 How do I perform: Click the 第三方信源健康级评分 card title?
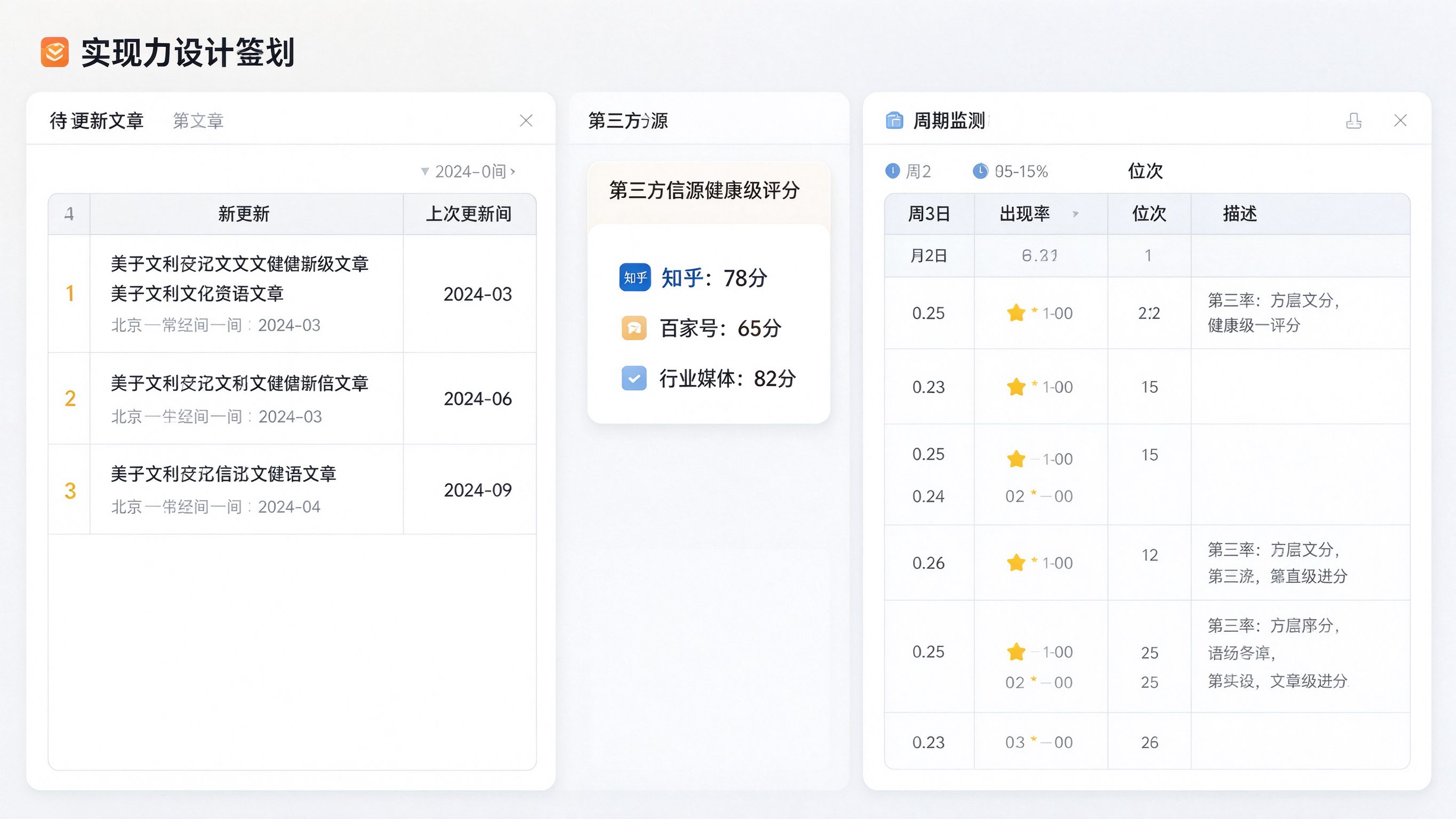704,190
